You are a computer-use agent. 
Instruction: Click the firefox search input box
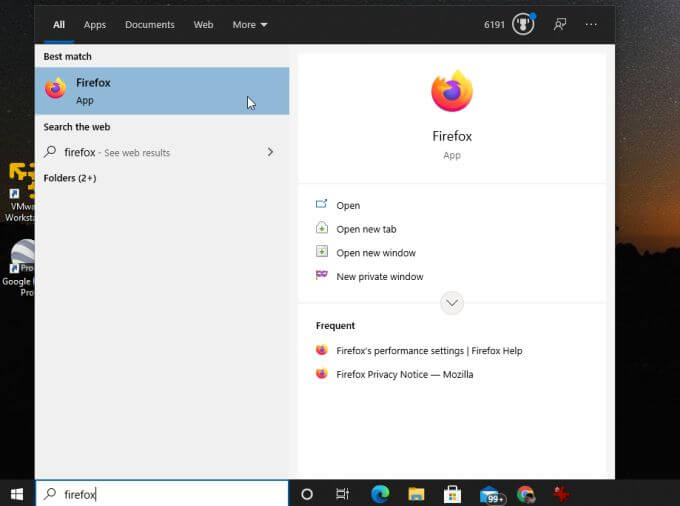[x=162, y=494]
